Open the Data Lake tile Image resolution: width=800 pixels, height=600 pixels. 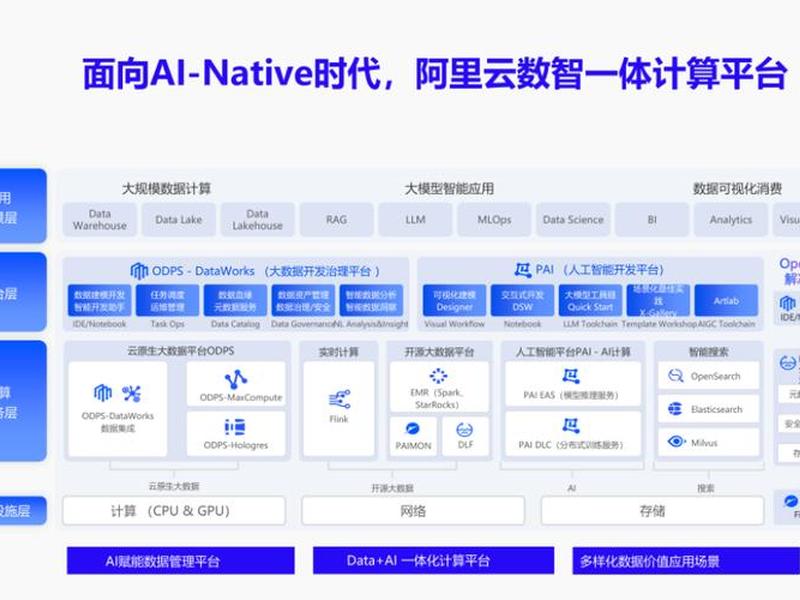pyautogui.click(x=179, y=219)
